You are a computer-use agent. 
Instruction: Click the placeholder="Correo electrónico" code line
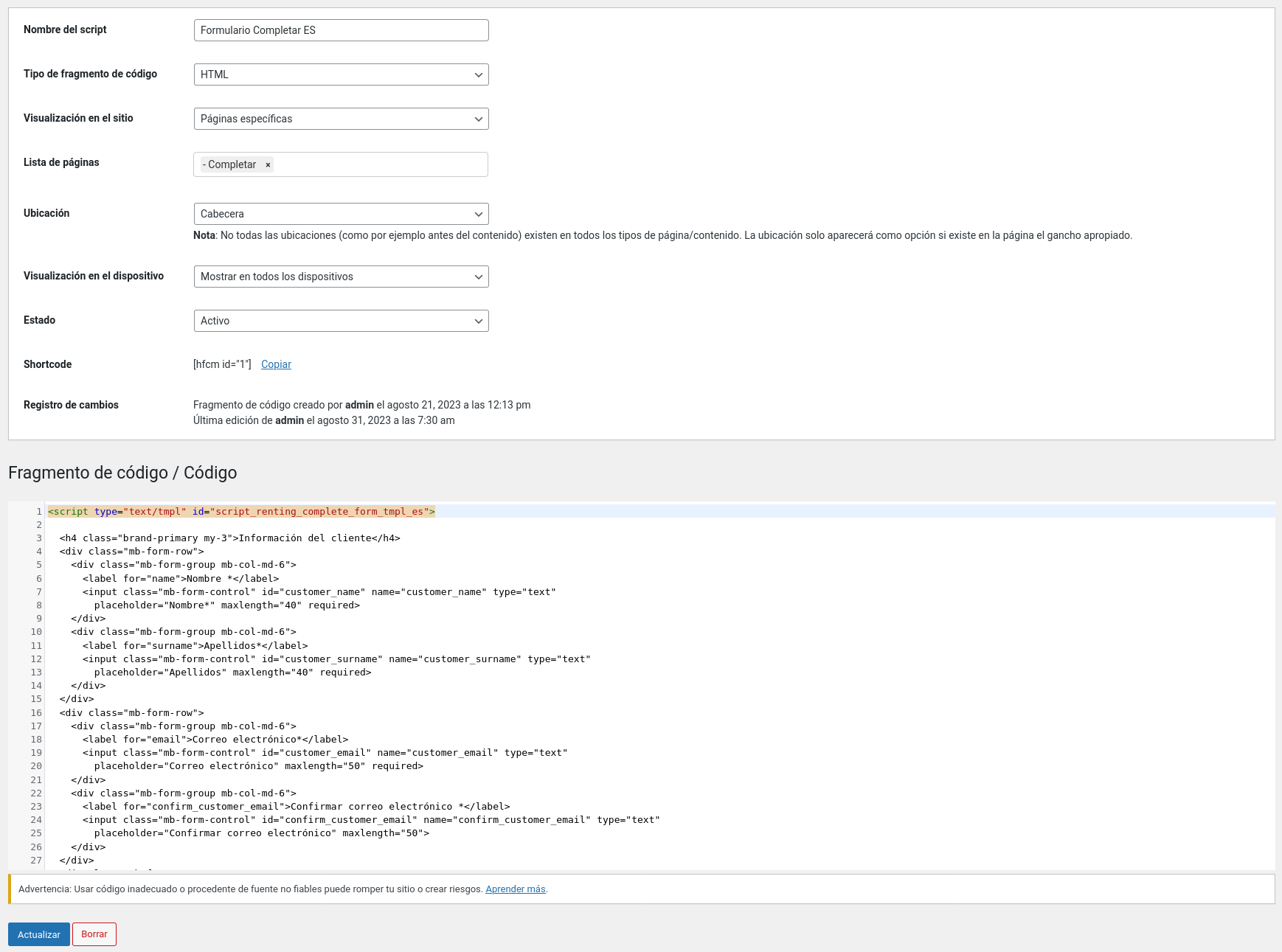click(x=259, y=766)
